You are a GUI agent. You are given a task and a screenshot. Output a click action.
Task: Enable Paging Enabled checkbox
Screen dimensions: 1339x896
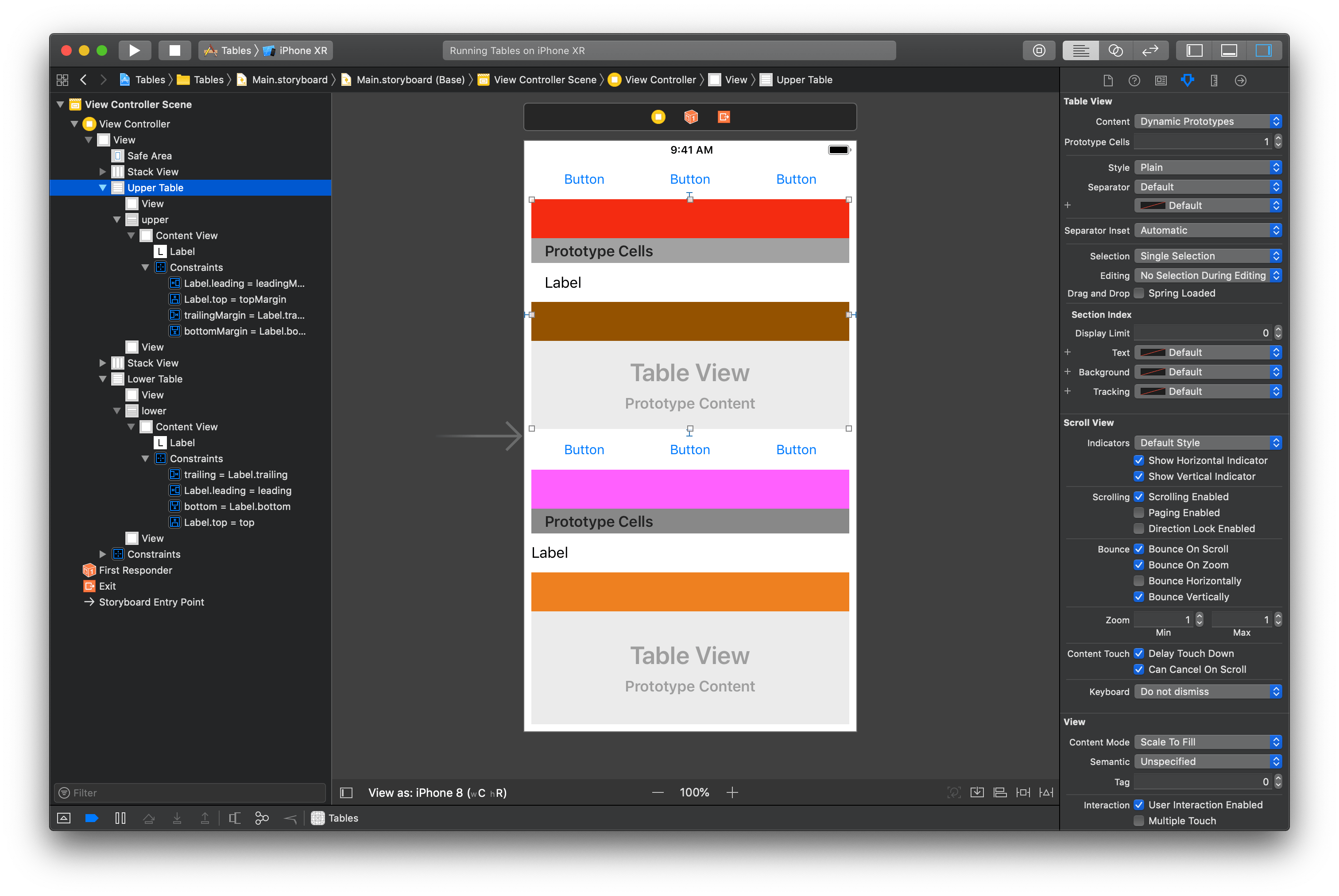point(1138,513)
